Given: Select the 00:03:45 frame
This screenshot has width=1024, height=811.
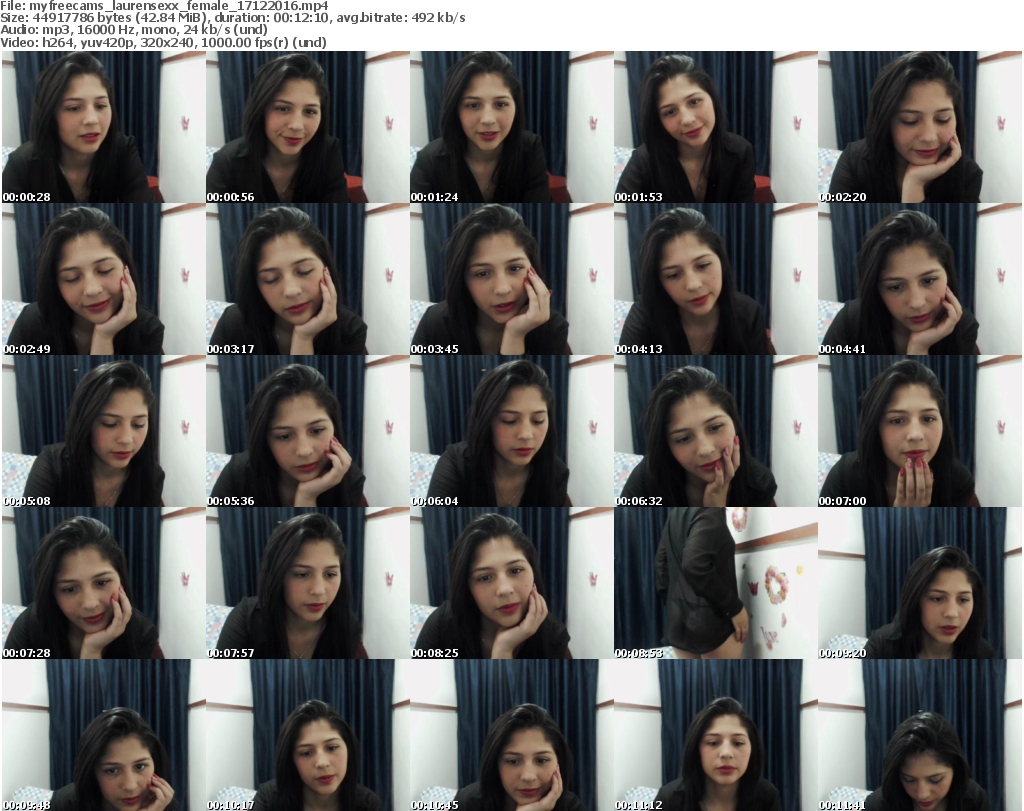Looking at the screenshot, I should 511,279.
